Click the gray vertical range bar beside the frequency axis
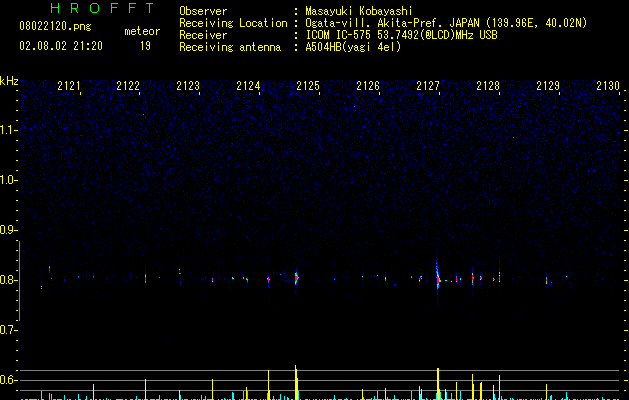Screen dimensions: 629x400 pos(20,281)
